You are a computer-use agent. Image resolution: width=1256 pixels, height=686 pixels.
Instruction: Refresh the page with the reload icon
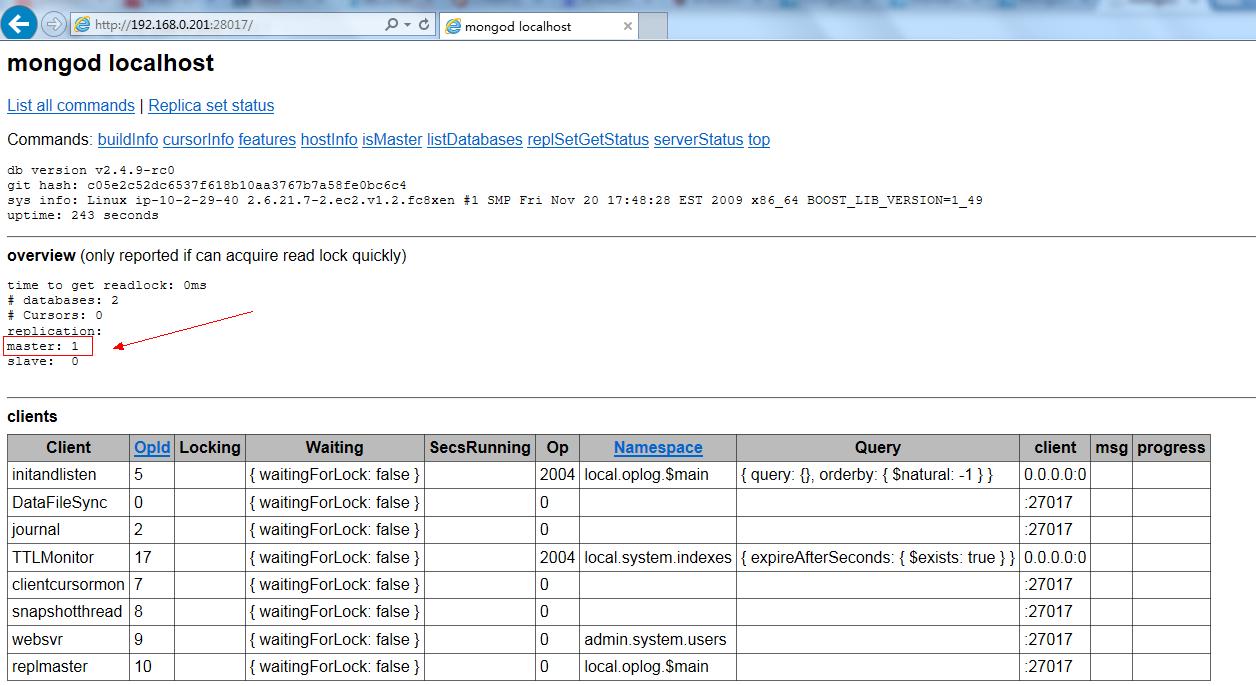tap(424, 25)
